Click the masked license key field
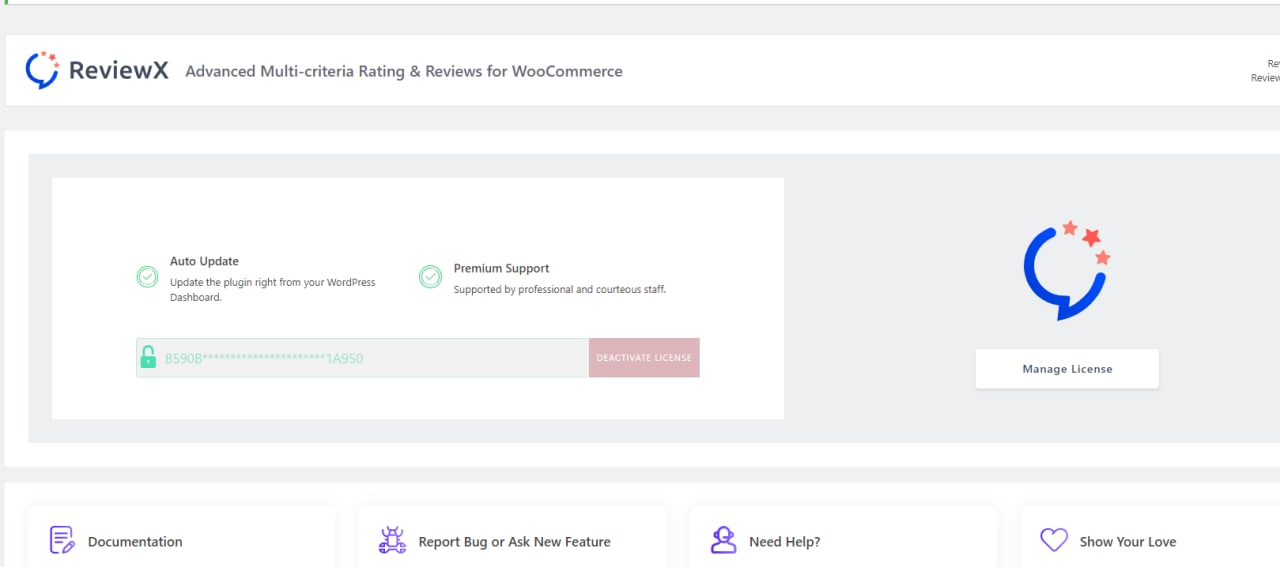The height and width of the screenshot is (567, 1280). 363,357
